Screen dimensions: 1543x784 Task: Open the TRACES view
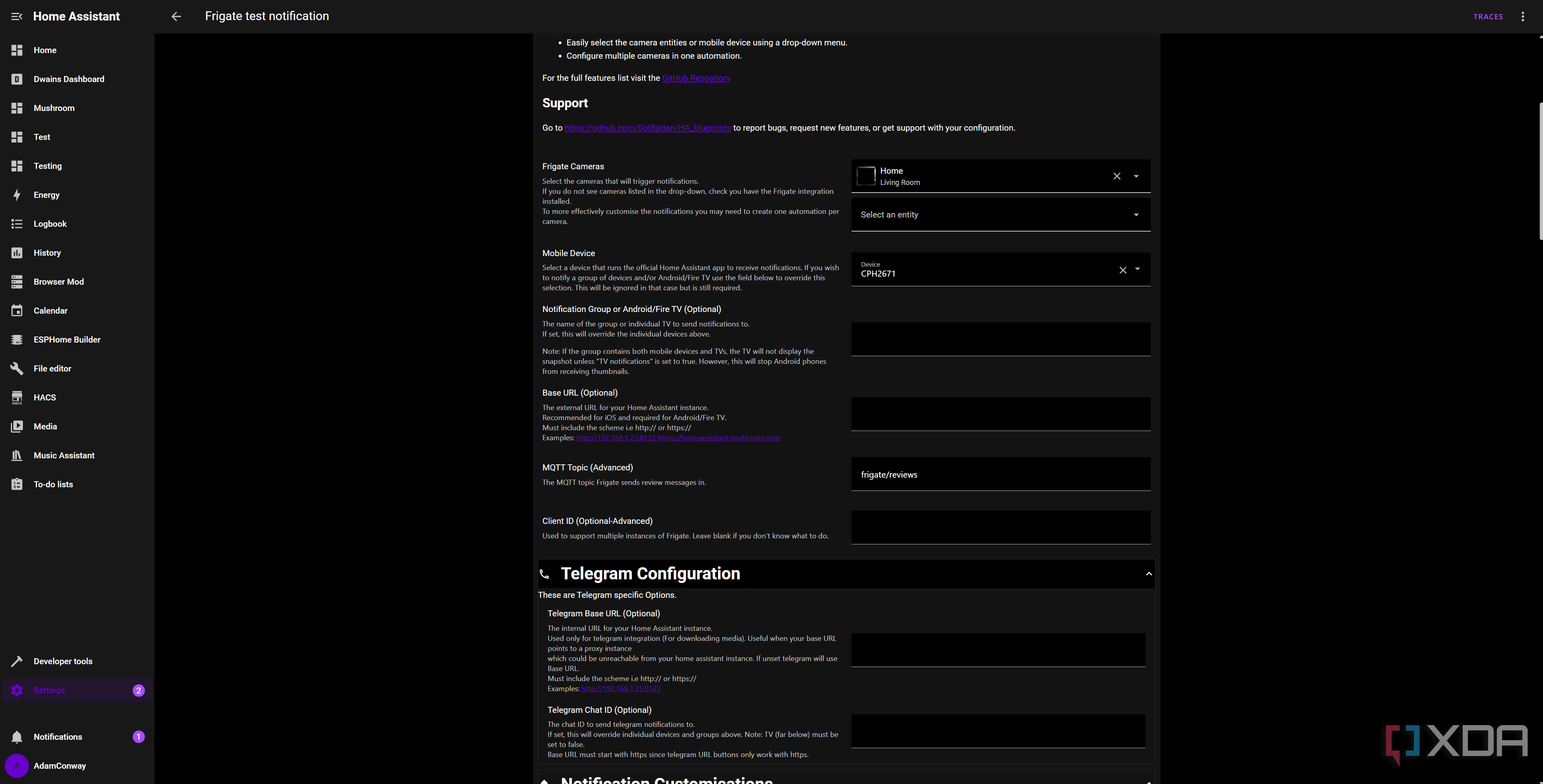click(x=1488, y=17)
